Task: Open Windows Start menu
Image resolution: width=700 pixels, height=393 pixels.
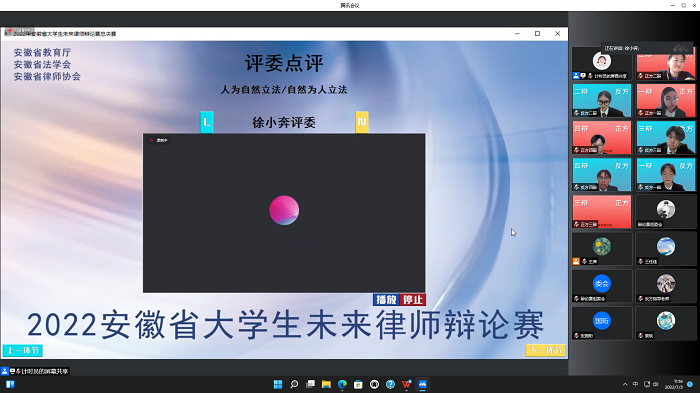Action: tap(278, 385)
